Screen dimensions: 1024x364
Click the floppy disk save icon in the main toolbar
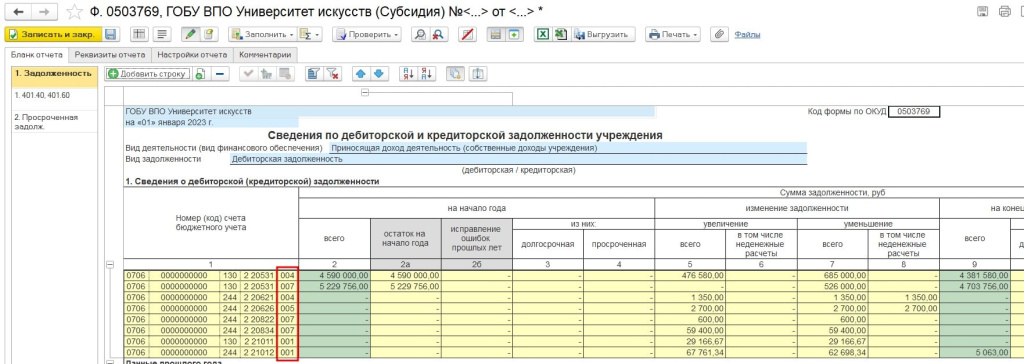pyautogui.click(x=110, y=35)
